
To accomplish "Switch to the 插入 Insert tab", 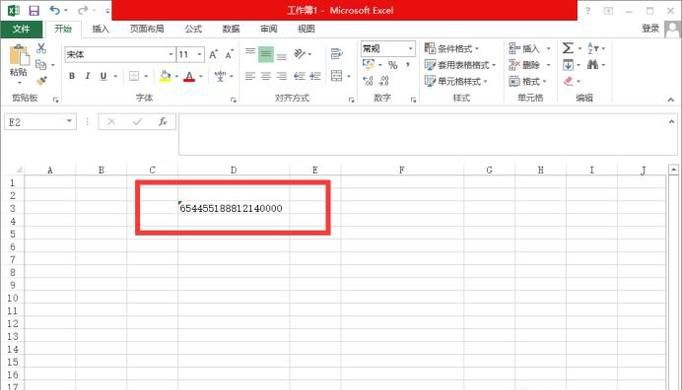I will pos(100,29).
